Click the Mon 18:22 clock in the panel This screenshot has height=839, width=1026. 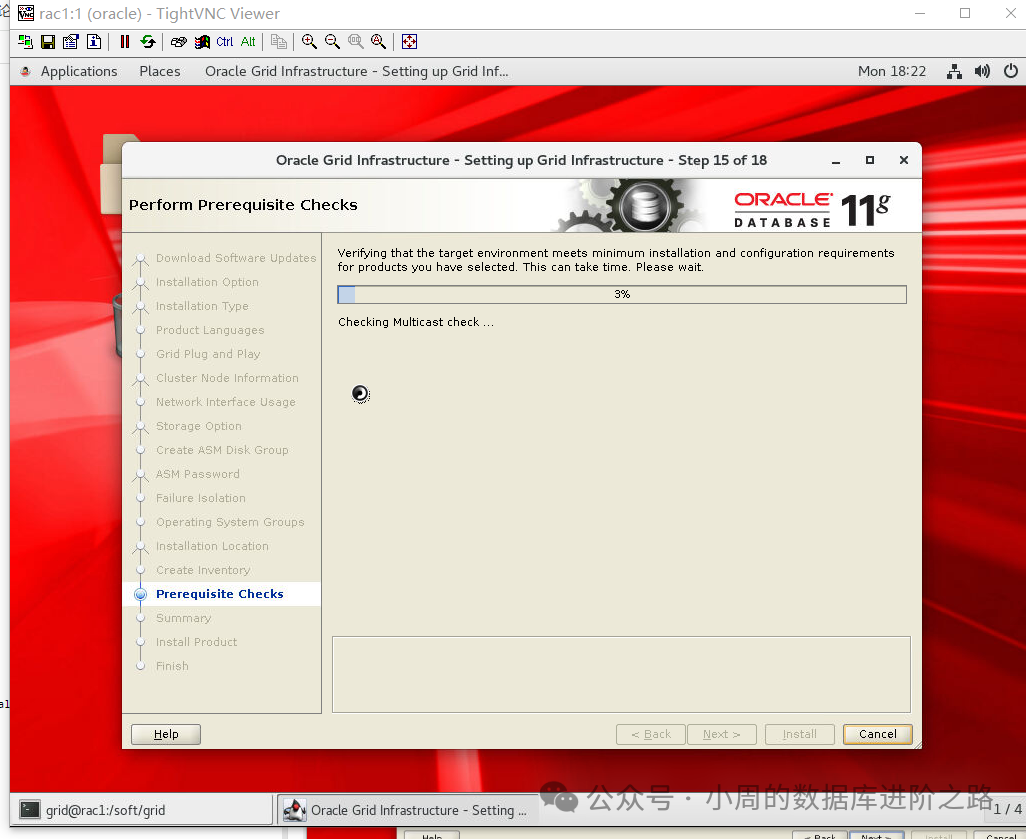pos(892,71)
